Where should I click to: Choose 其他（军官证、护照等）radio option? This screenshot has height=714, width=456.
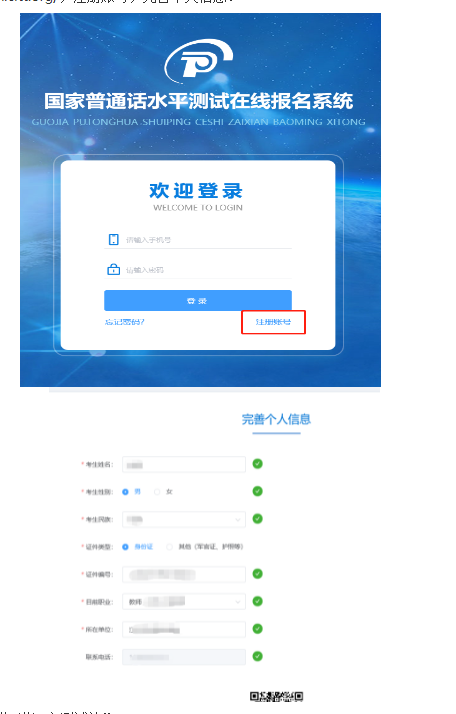tap(169, 547)
